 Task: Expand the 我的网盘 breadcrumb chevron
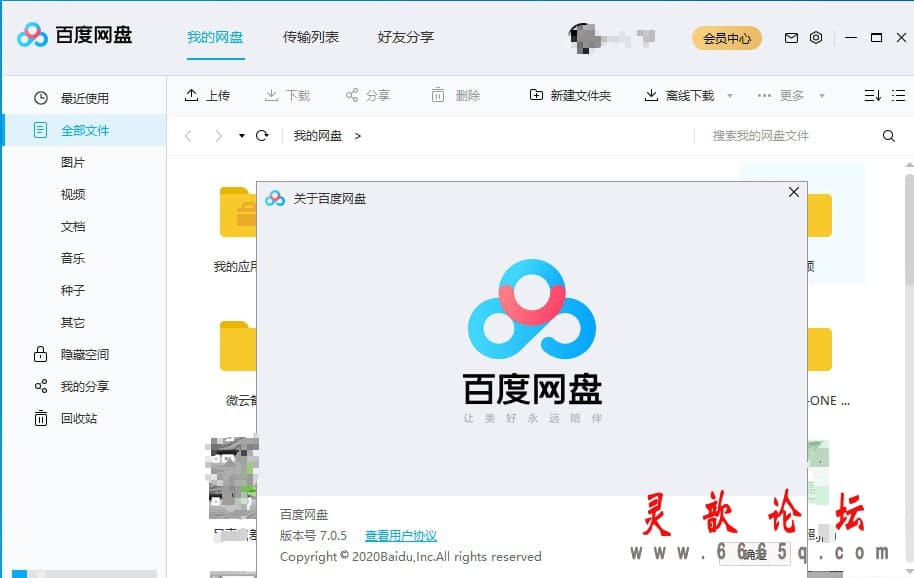358,136
